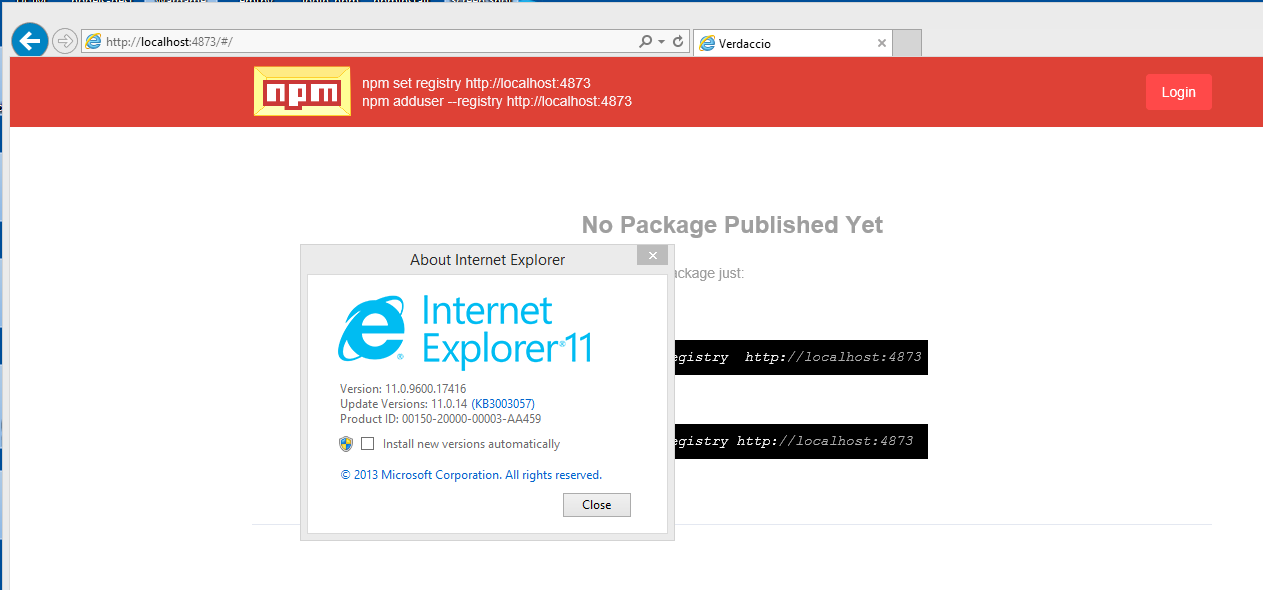Click the npm logo in the header

tap(302, 92)
